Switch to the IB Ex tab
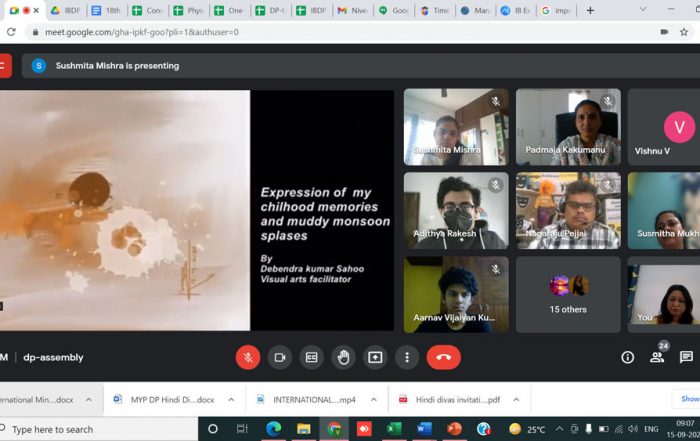This screenshot has height=441, width=700. 516,10
